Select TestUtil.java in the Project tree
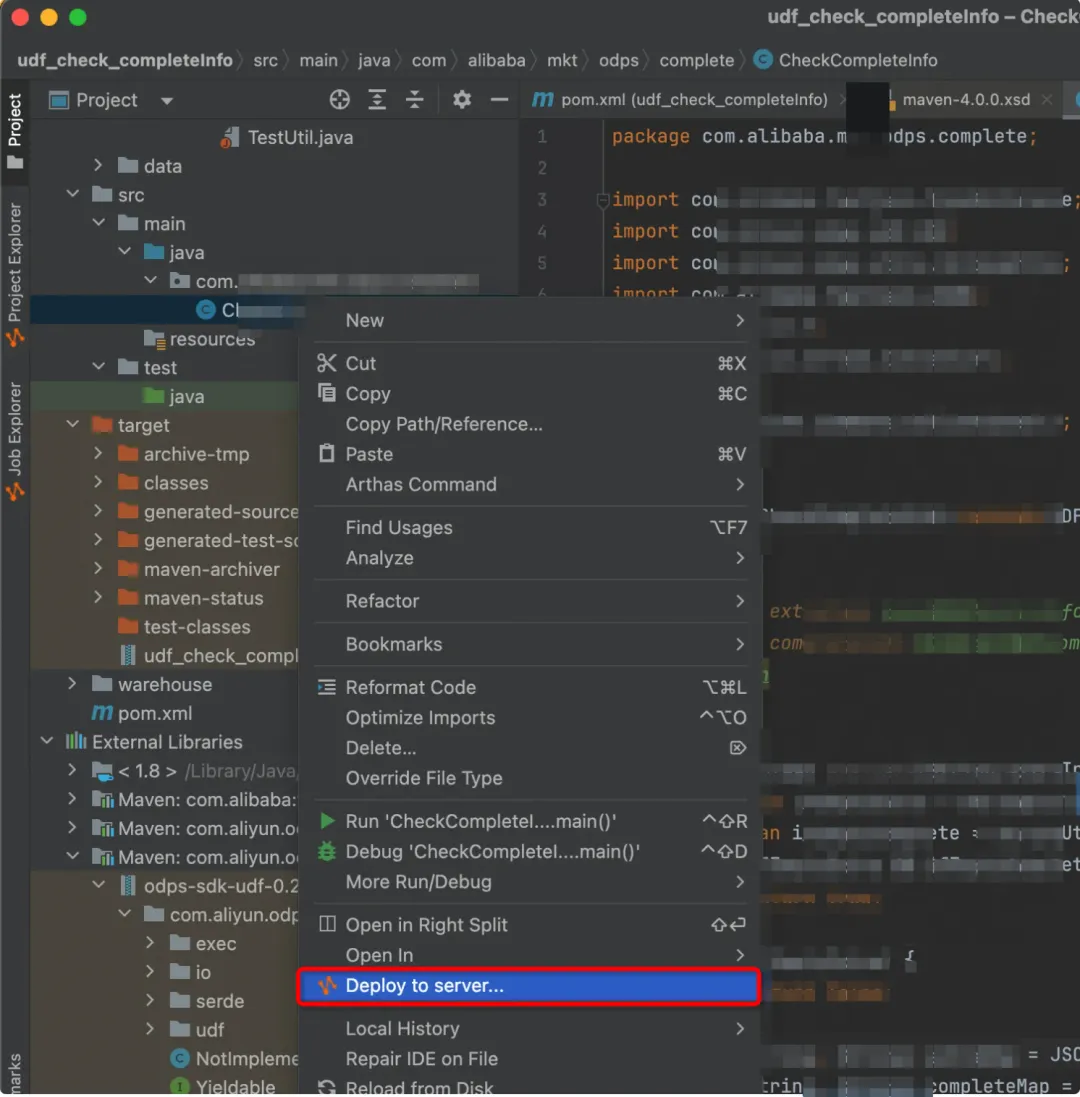Image resolution: width=1080 pixels, height=1097 pixels. (x=300, y=137)
